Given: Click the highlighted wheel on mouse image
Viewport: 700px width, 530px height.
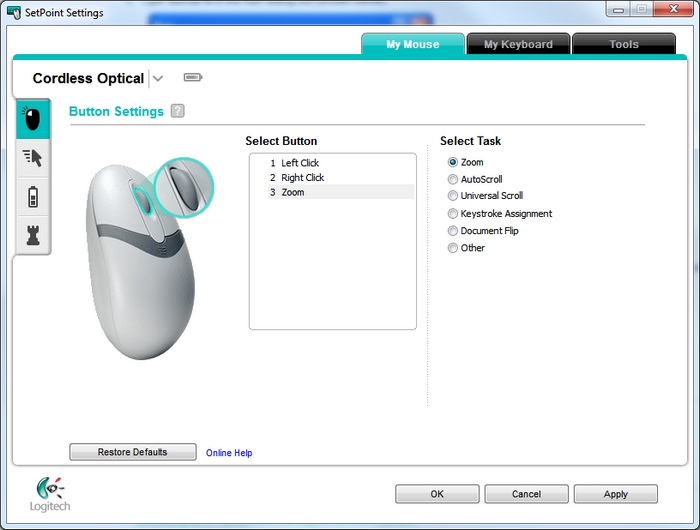Looking at the screenshot, I should point(143,200).
